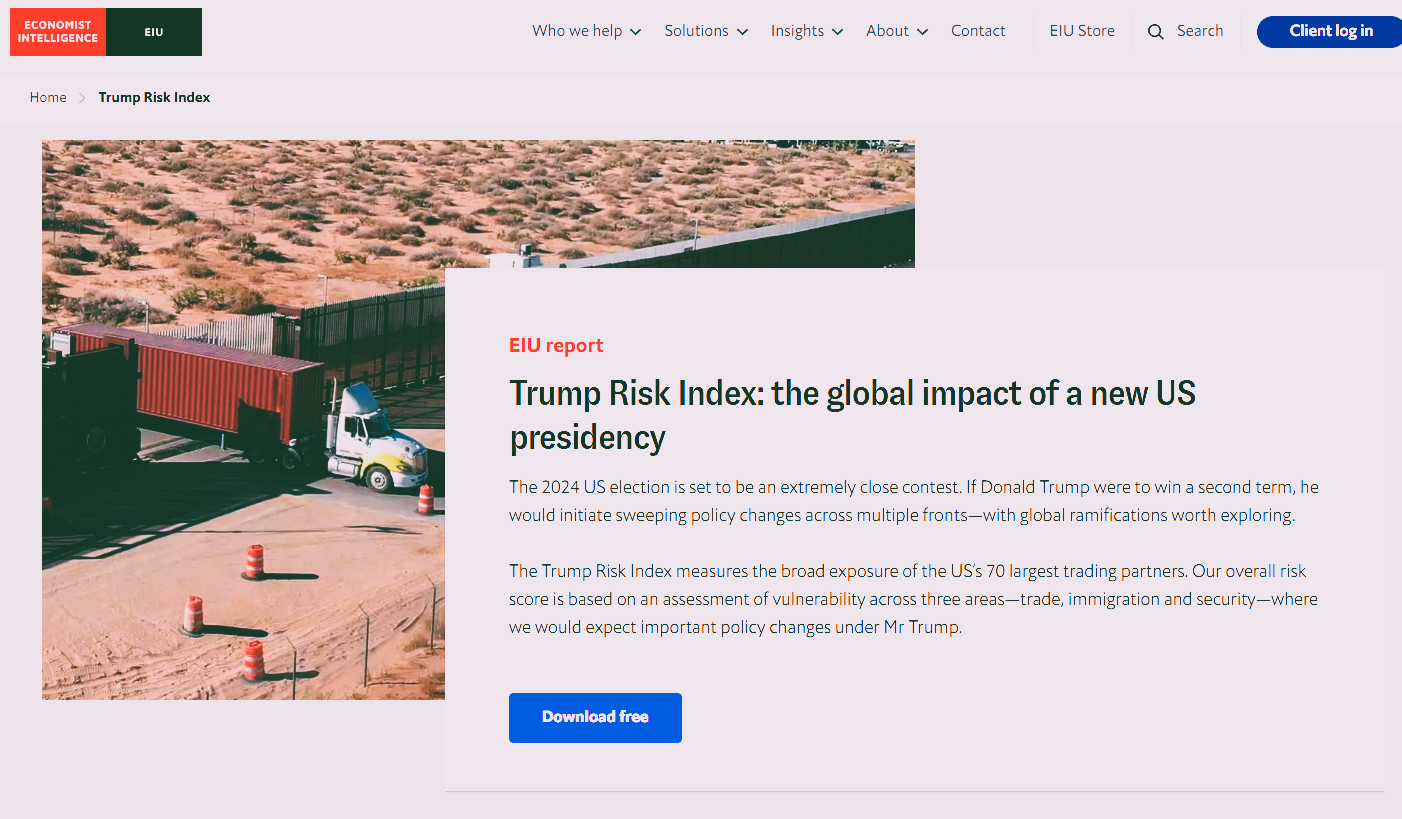Expand the About dropdown chevron

(922, 32)
